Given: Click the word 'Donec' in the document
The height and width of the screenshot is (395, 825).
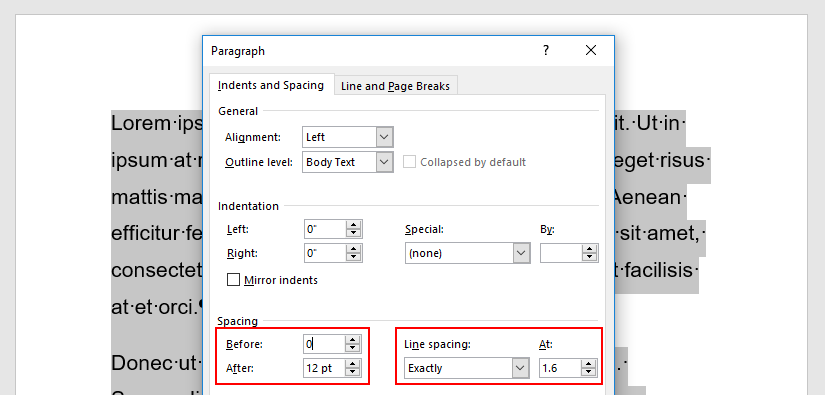Looking at the screenshot, I should click(142, 363).
